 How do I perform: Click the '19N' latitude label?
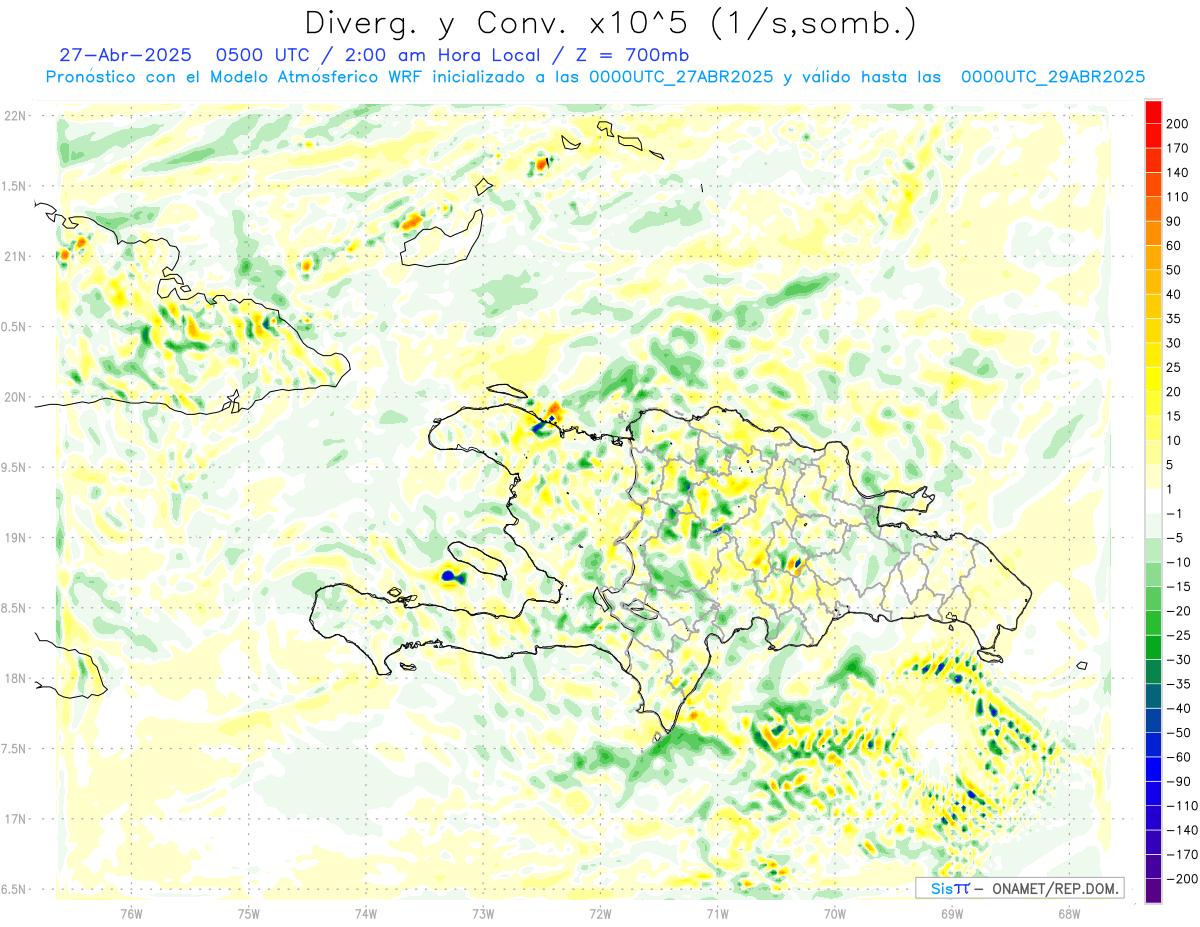click(x=16, y=538)
